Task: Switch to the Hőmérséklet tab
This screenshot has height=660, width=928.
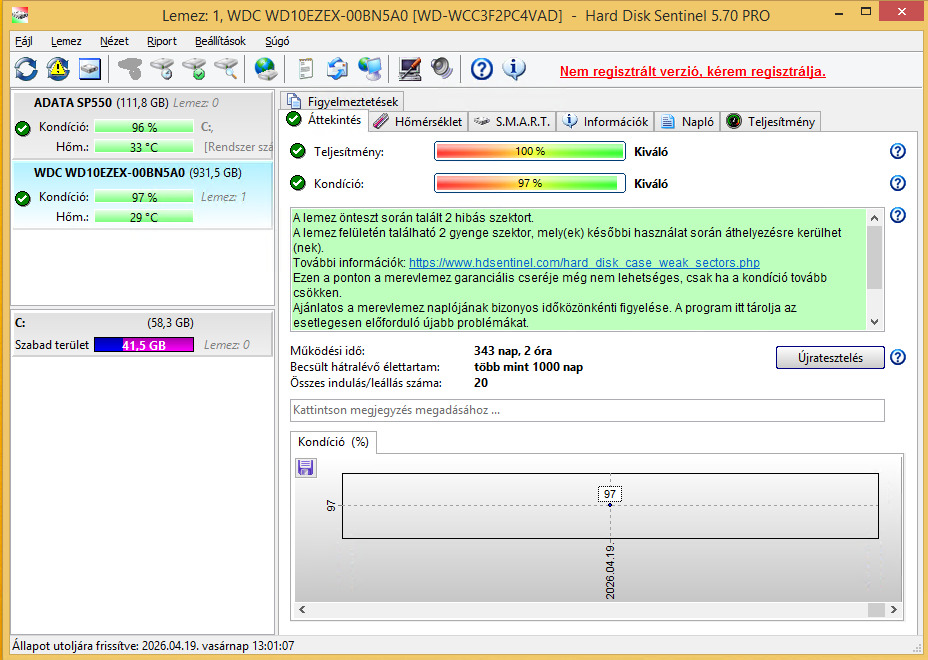Action: tap(418, 121)
